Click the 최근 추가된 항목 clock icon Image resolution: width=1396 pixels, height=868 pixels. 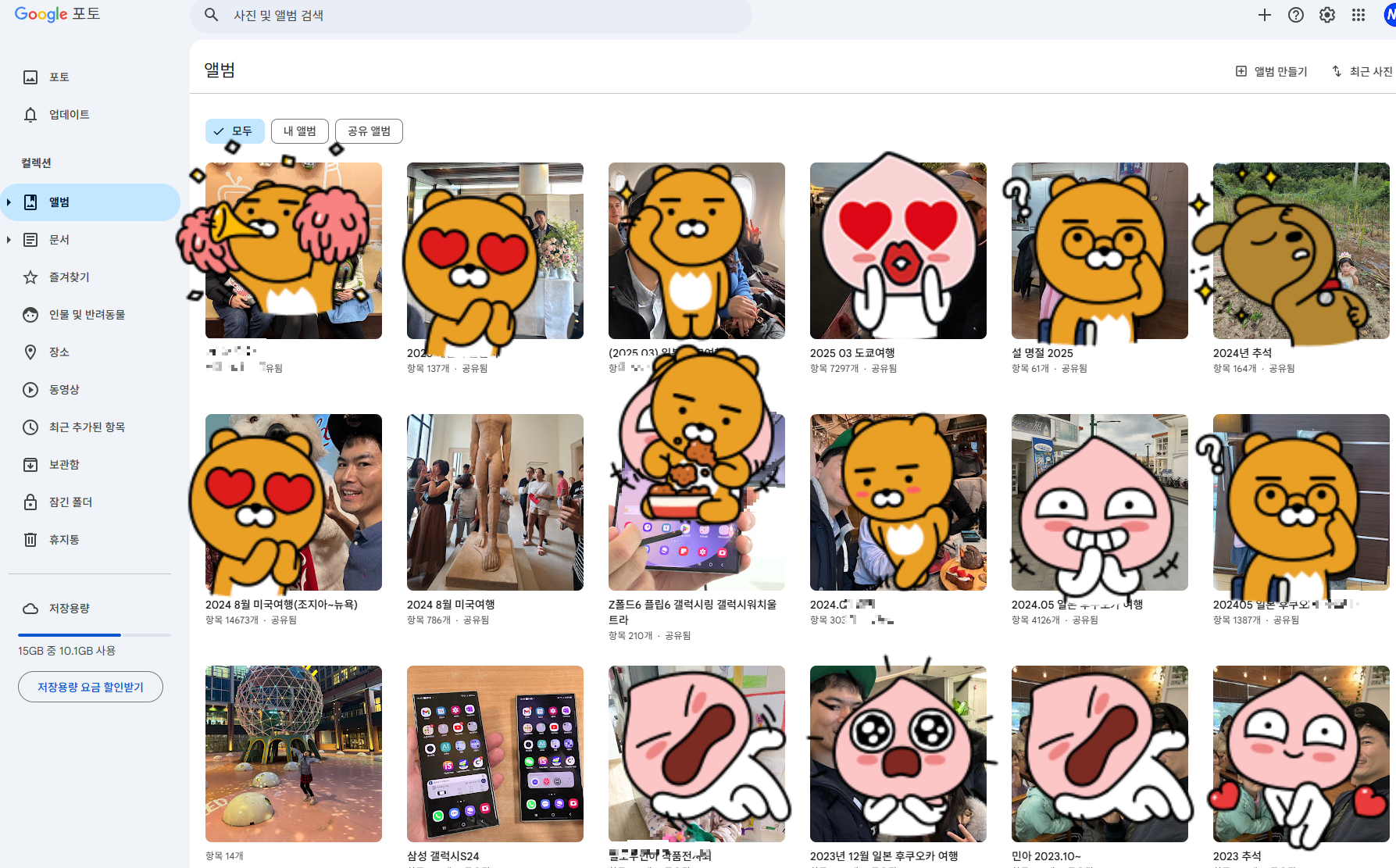pyautogui.click(x=30, y=427)
